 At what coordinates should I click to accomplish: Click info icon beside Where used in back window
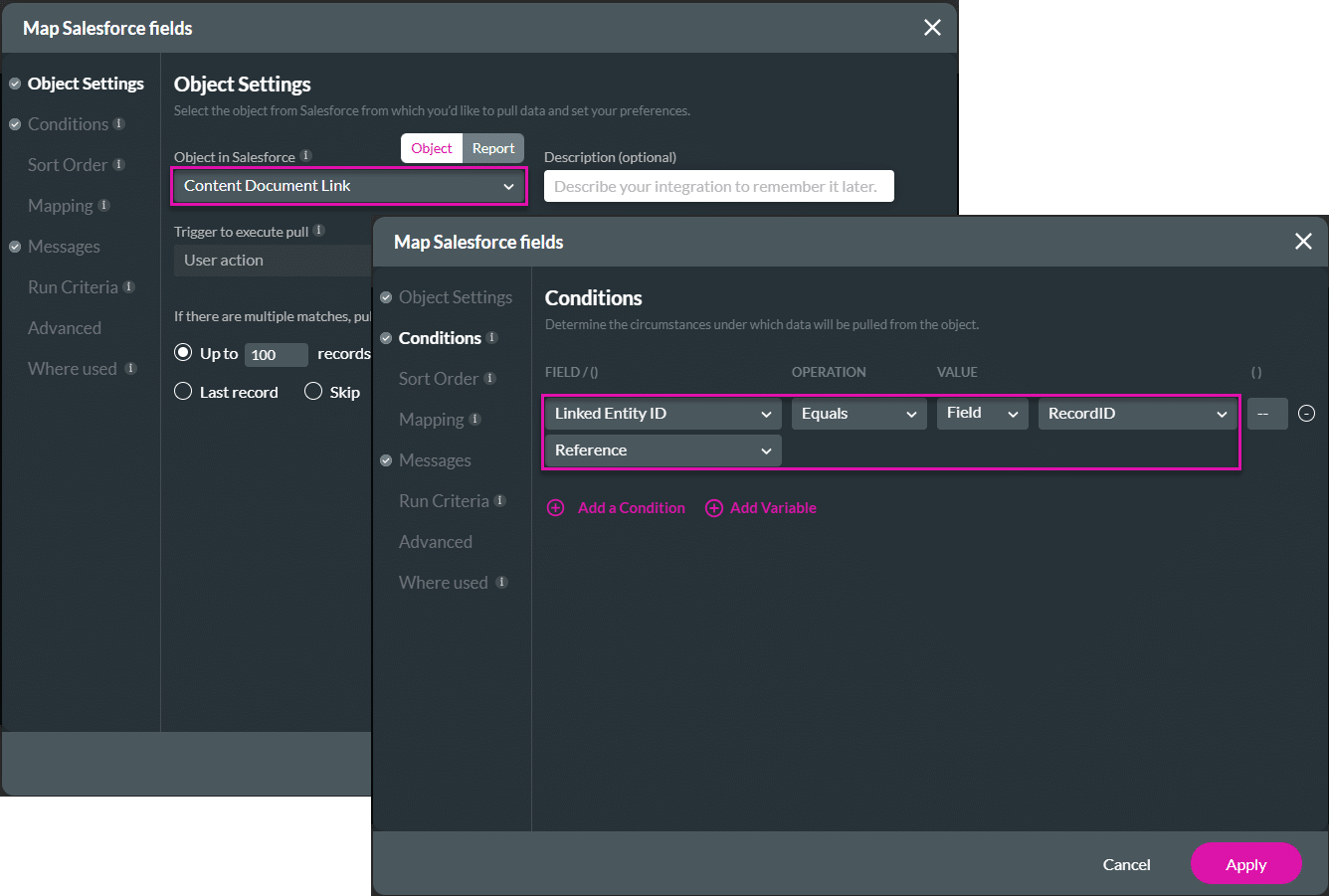click(130, 369)
